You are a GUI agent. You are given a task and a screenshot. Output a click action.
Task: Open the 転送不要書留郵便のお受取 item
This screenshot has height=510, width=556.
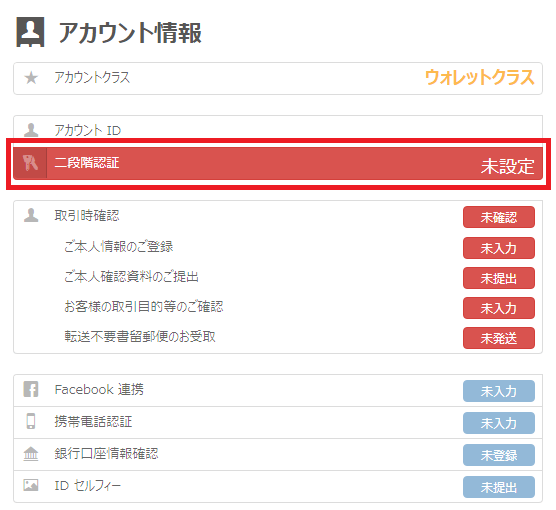pyautogui.click(x=140, y=337)
